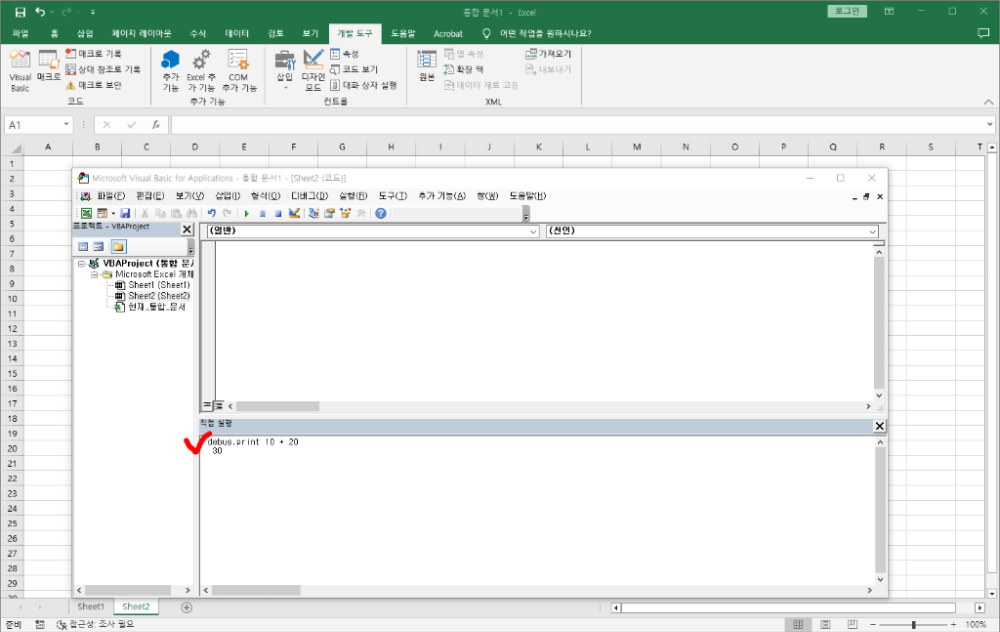1000x632 pixels.
Task: Open VBA Help (blue question mark)
Action: [x=381, y=213]
